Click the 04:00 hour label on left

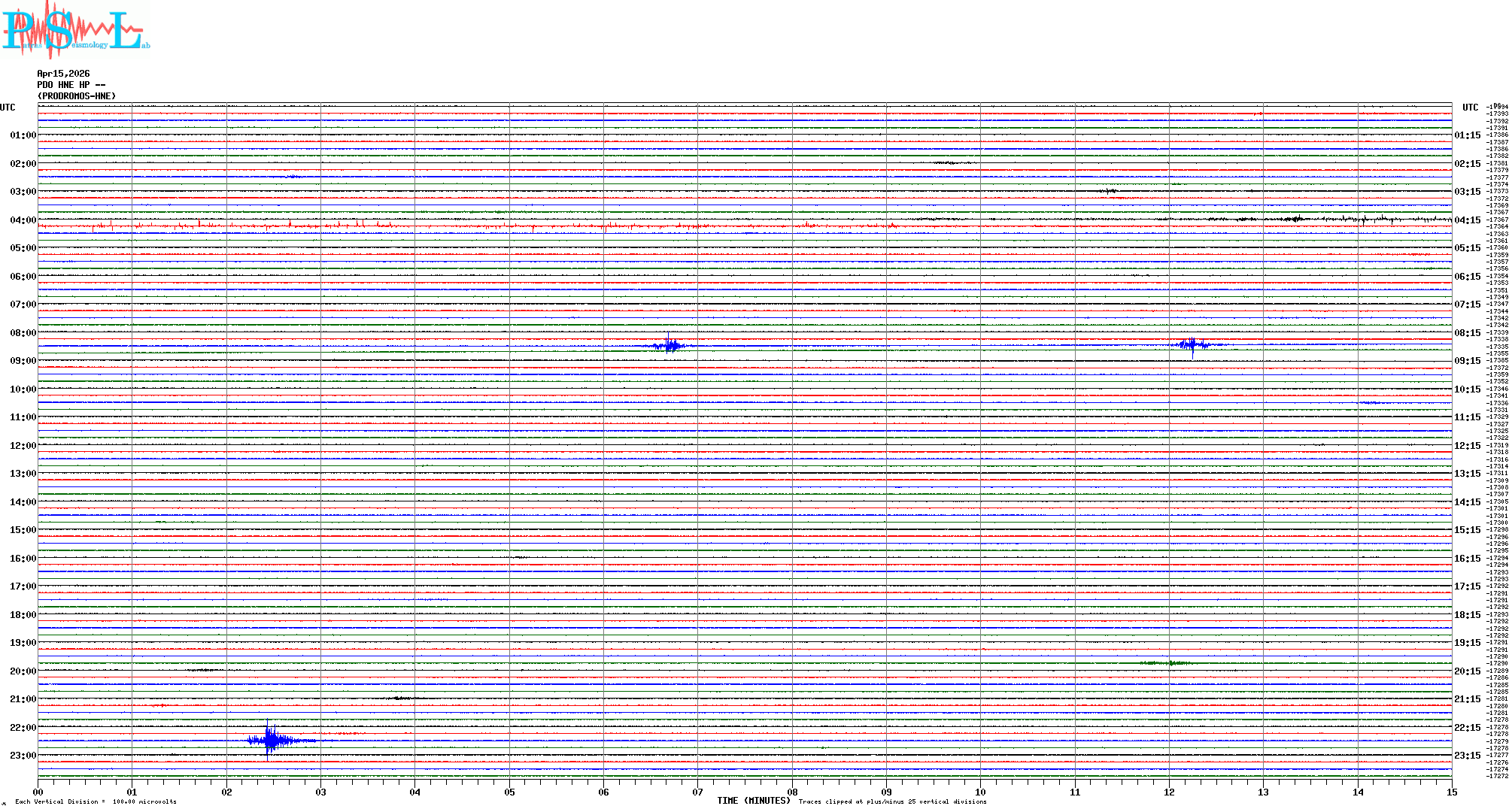pyautogui.click(x=23, y=220)
